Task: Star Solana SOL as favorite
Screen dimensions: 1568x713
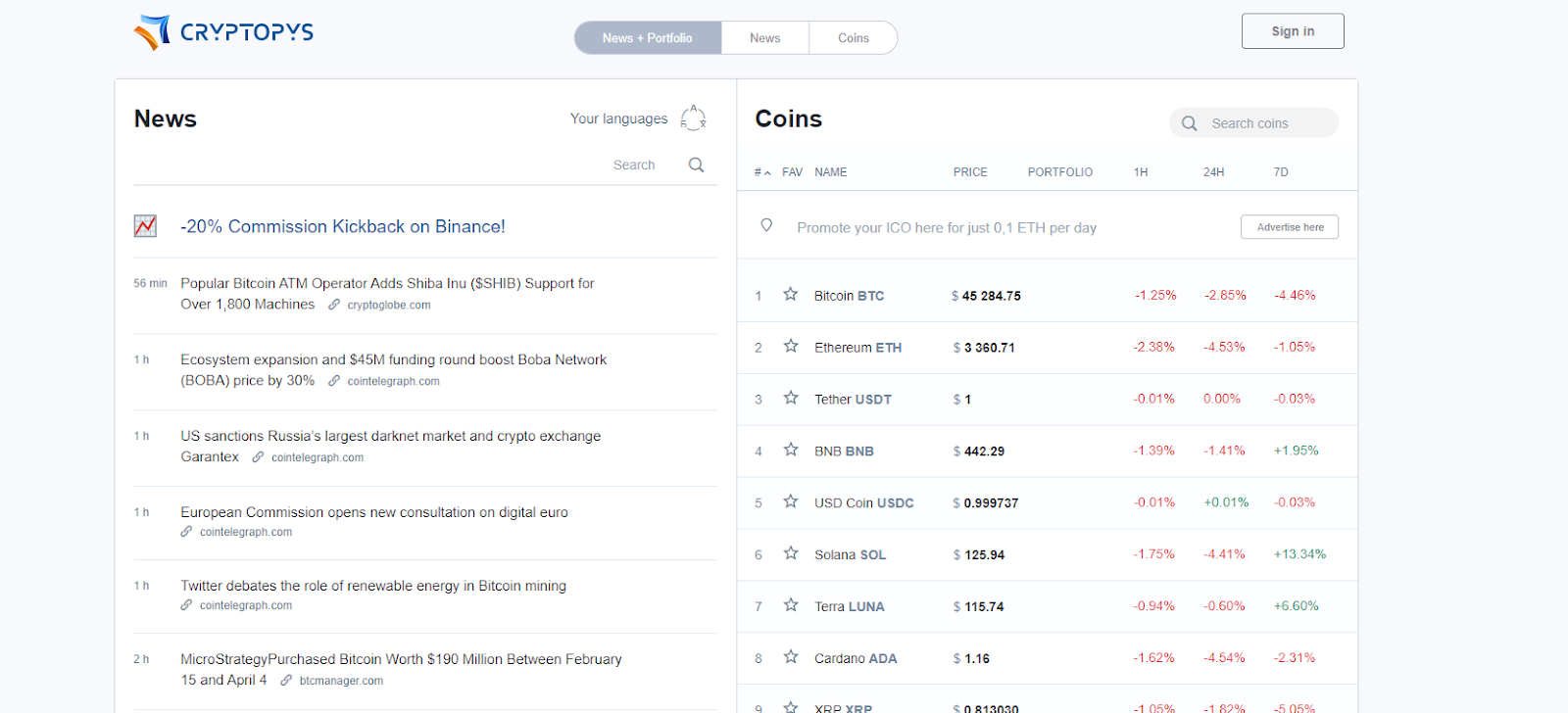Action: (x=790, y=553)
